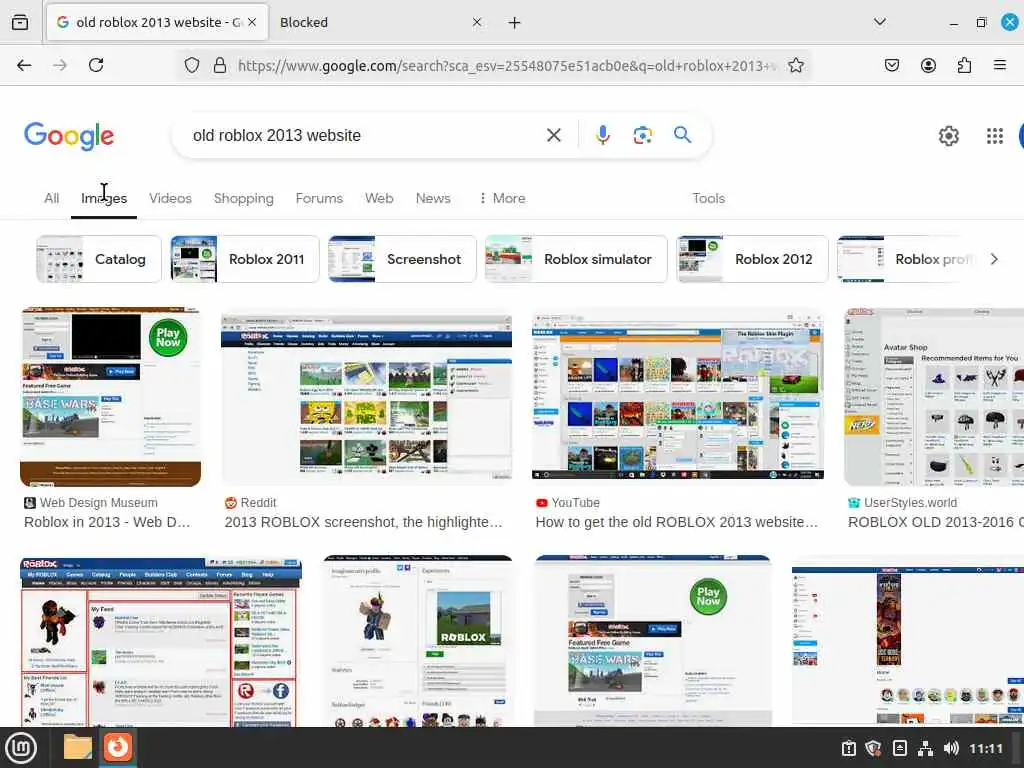
Task: Open Firefox View icon in tab bar
Action: [x=20, y=22]
